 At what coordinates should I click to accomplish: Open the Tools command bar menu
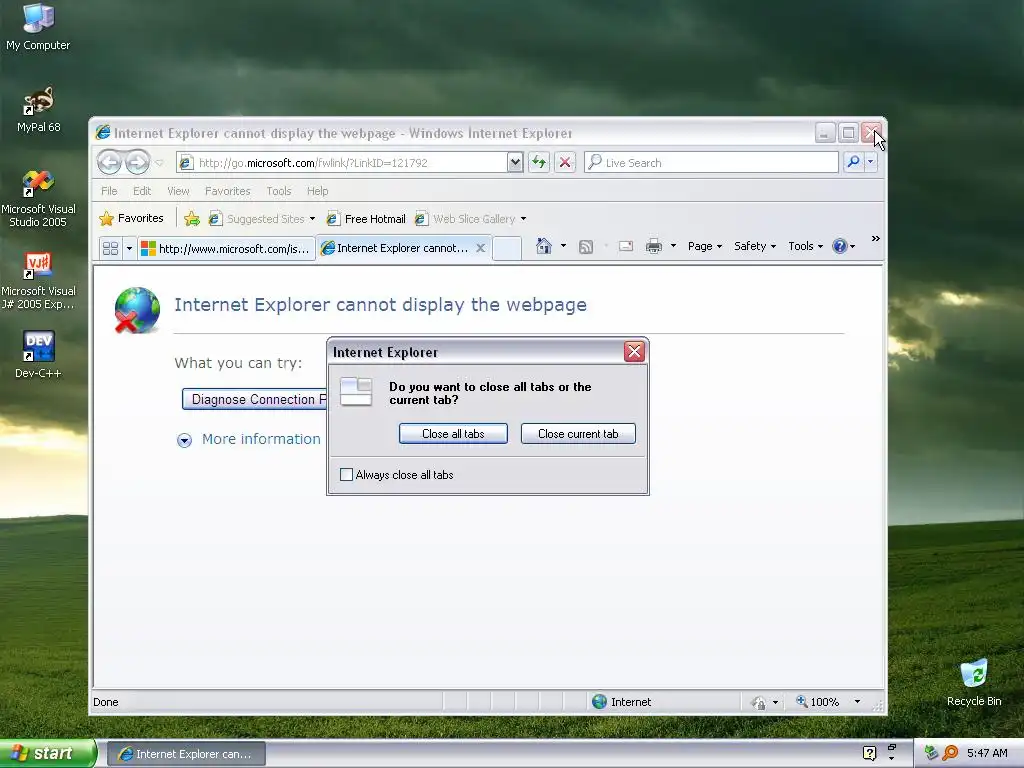805,246
